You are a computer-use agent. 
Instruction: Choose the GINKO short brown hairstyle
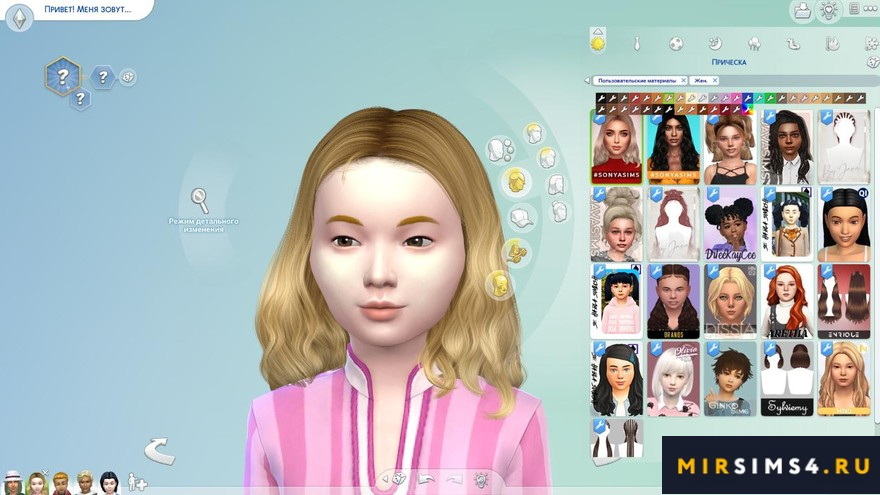point(731,379)
